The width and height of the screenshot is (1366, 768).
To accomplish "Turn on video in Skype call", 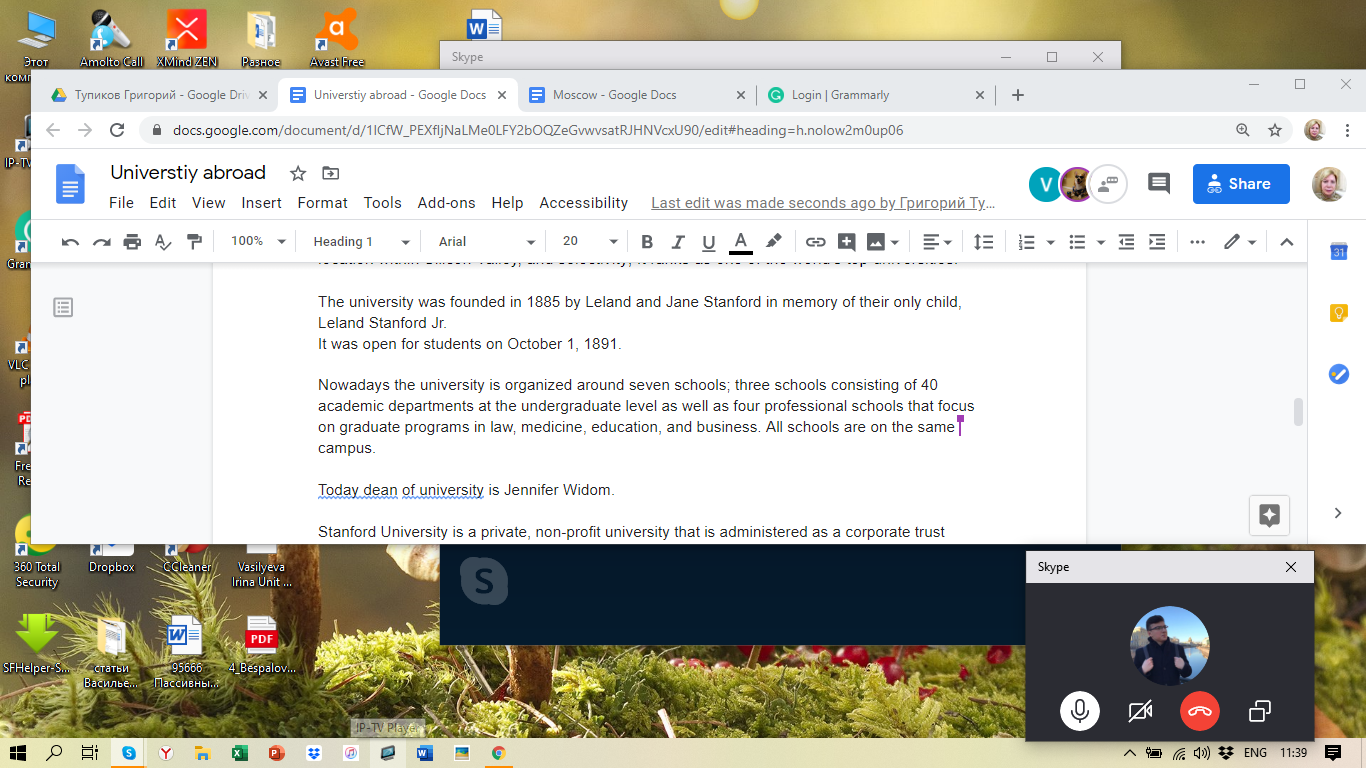I will coord(1140,711).
